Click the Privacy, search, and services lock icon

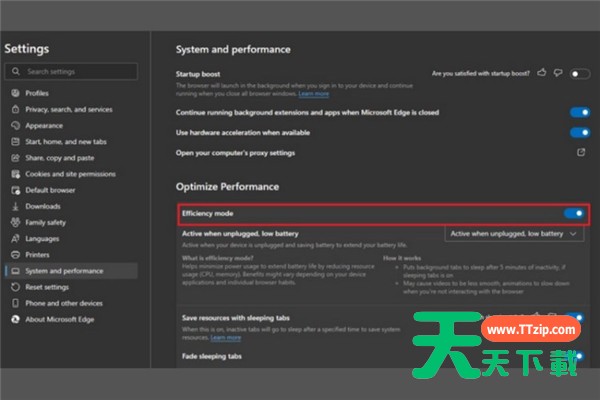[x=15, y=109]
